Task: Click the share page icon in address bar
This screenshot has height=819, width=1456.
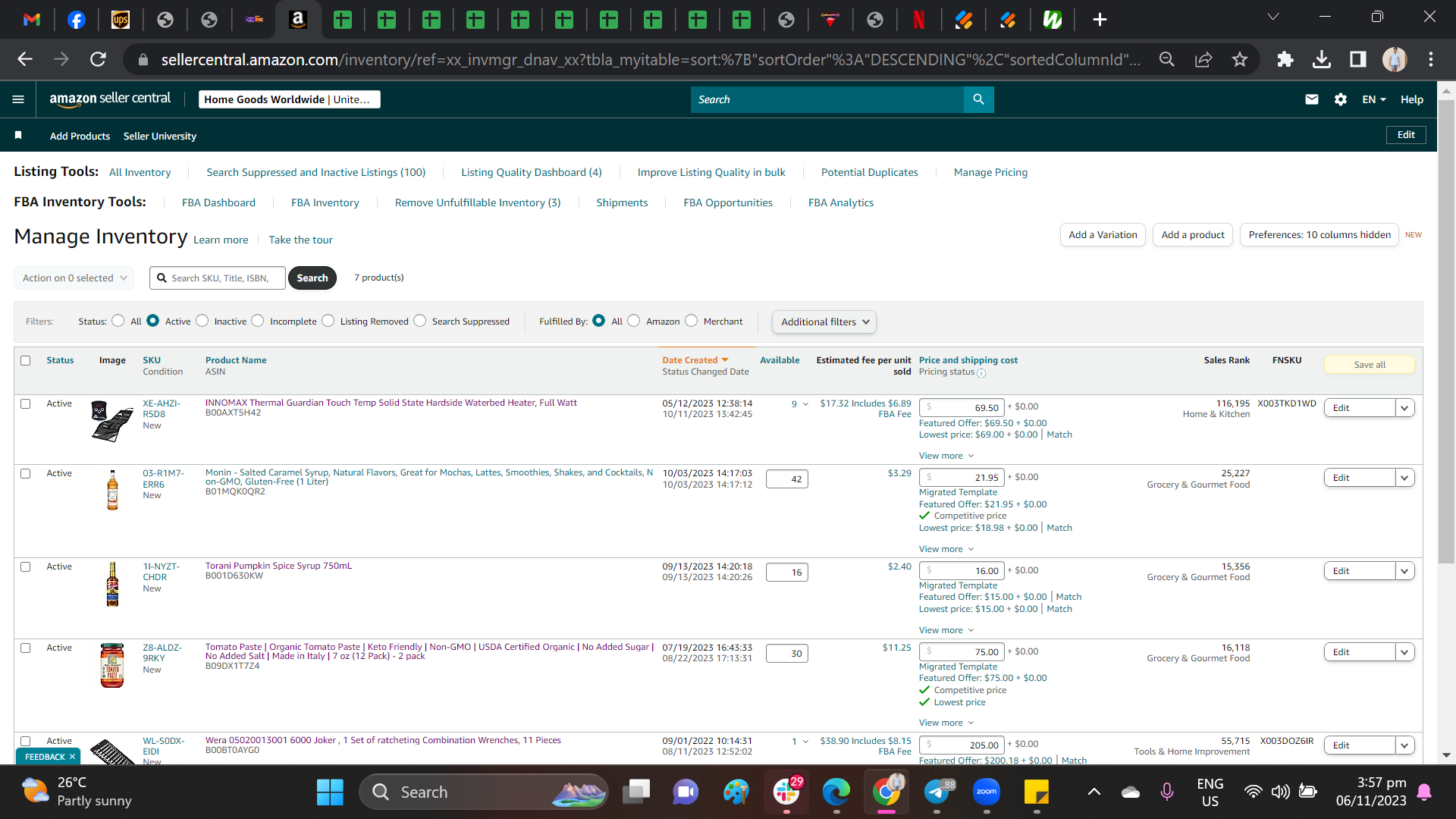Action: [1203, 59]
